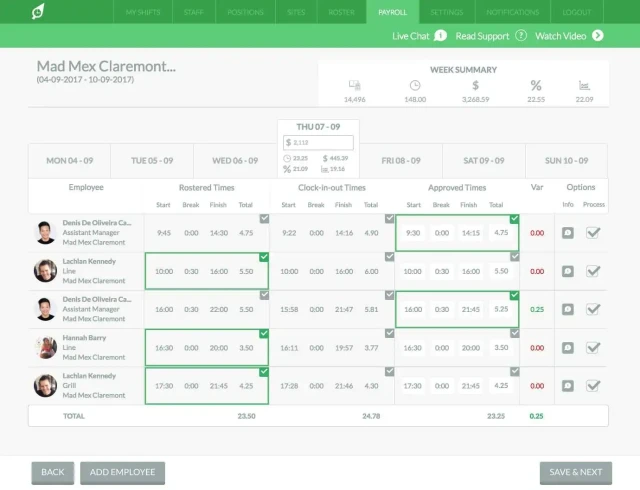The height and width of the screenshot is (490, 640).
Task: Select the FRI 08 - 09 day tab
Action: coord(401,160)
